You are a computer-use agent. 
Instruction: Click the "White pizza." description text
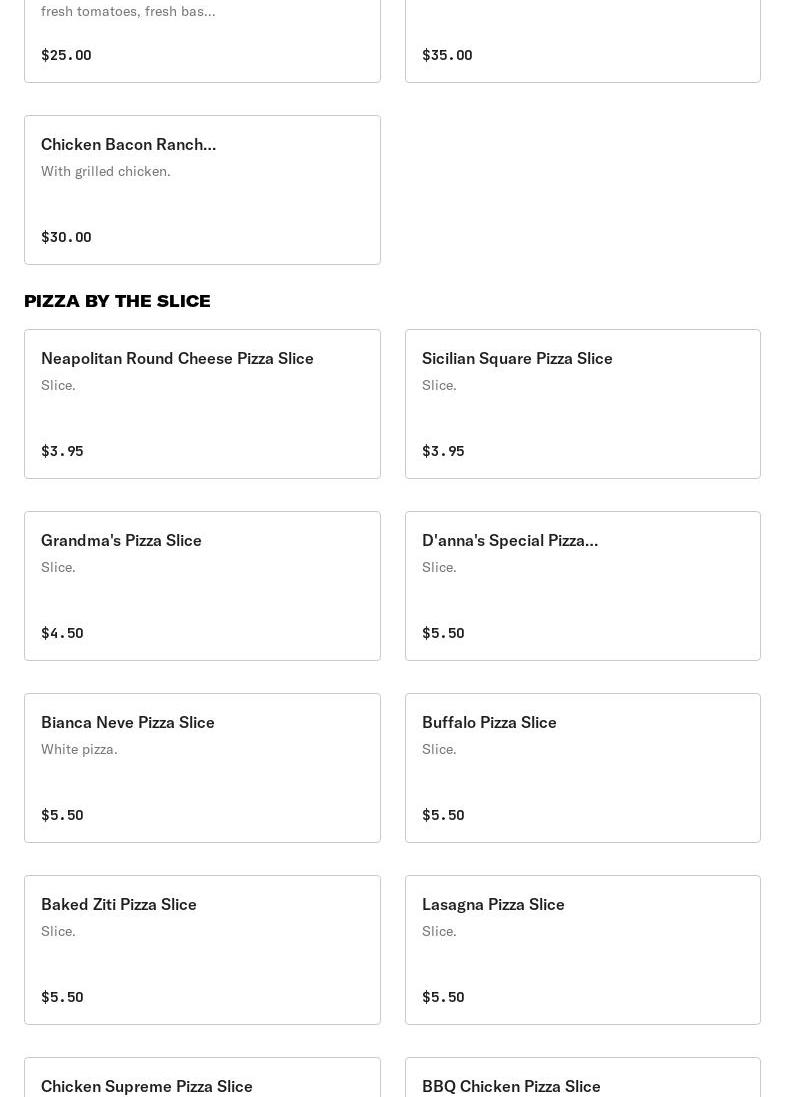79,749
